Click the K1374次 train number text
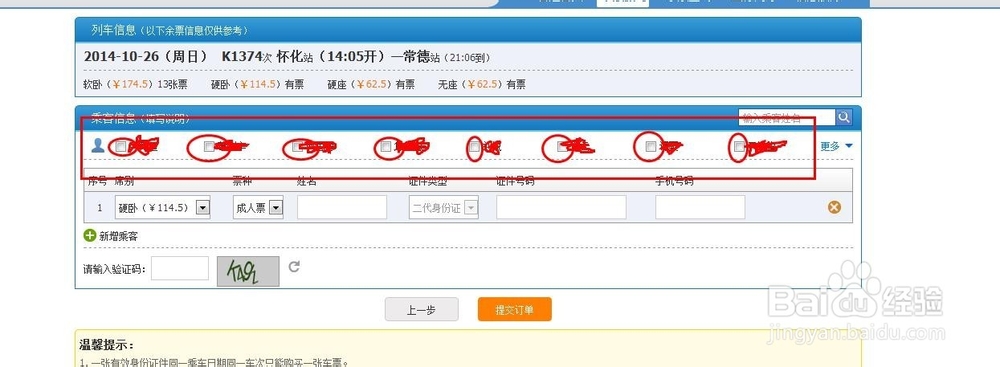The width and height of the screenshot is (1000, 367). (247, 57)
